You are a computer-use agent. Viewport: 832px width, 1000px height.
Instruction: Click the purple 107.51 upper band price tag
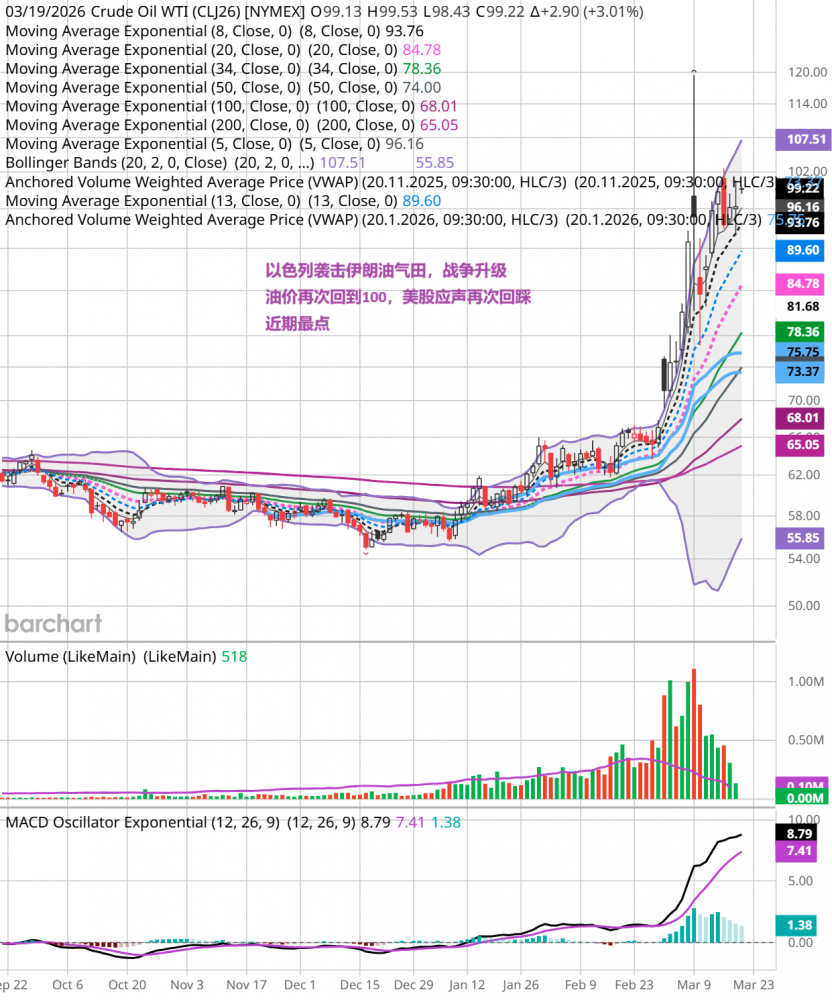(x=802, y=140)
